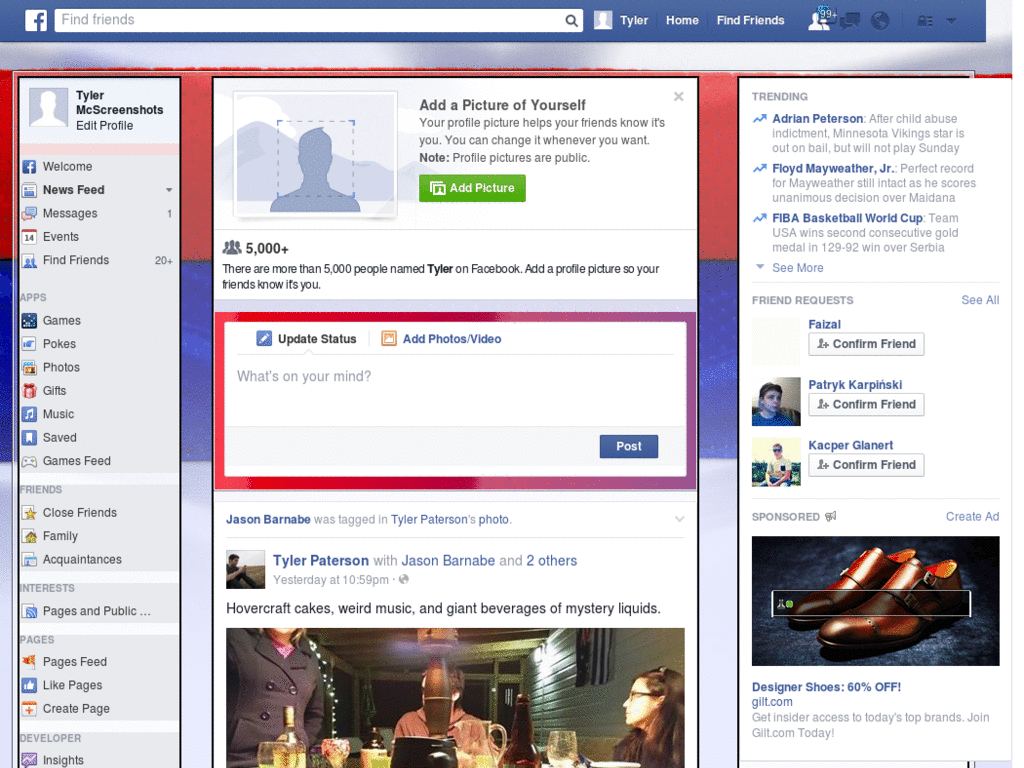The width and height of the screenshot is (1024, 768).
Task: Focus the Find friends search field
Action: [310, 20]
